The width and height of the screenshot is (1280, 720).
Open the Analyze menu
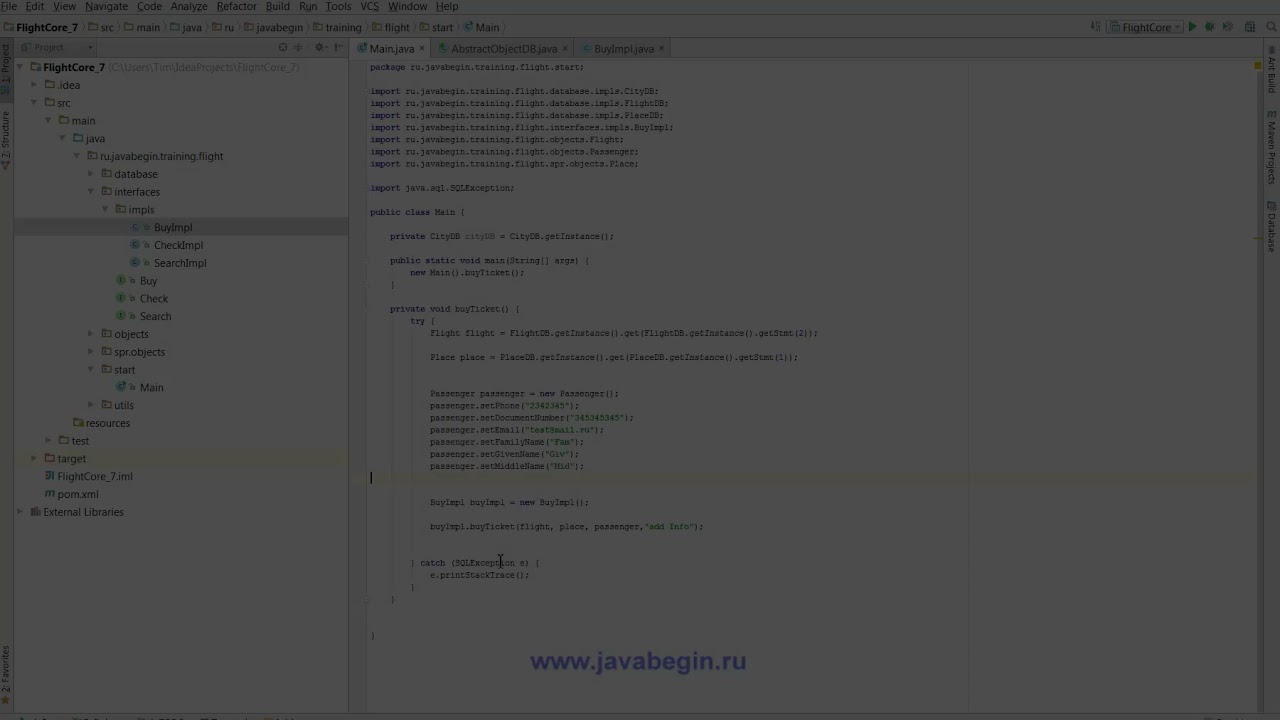pos(189,7)
